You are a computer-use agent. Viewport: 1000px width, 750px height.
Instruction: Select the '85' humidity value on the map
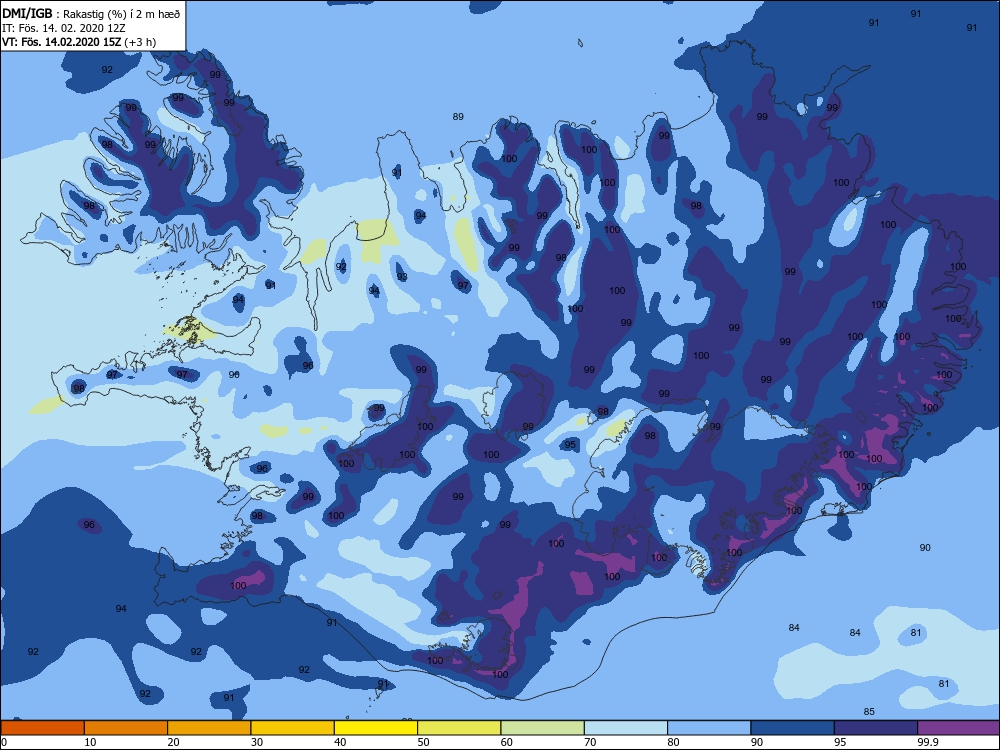[x=869, y=711]
